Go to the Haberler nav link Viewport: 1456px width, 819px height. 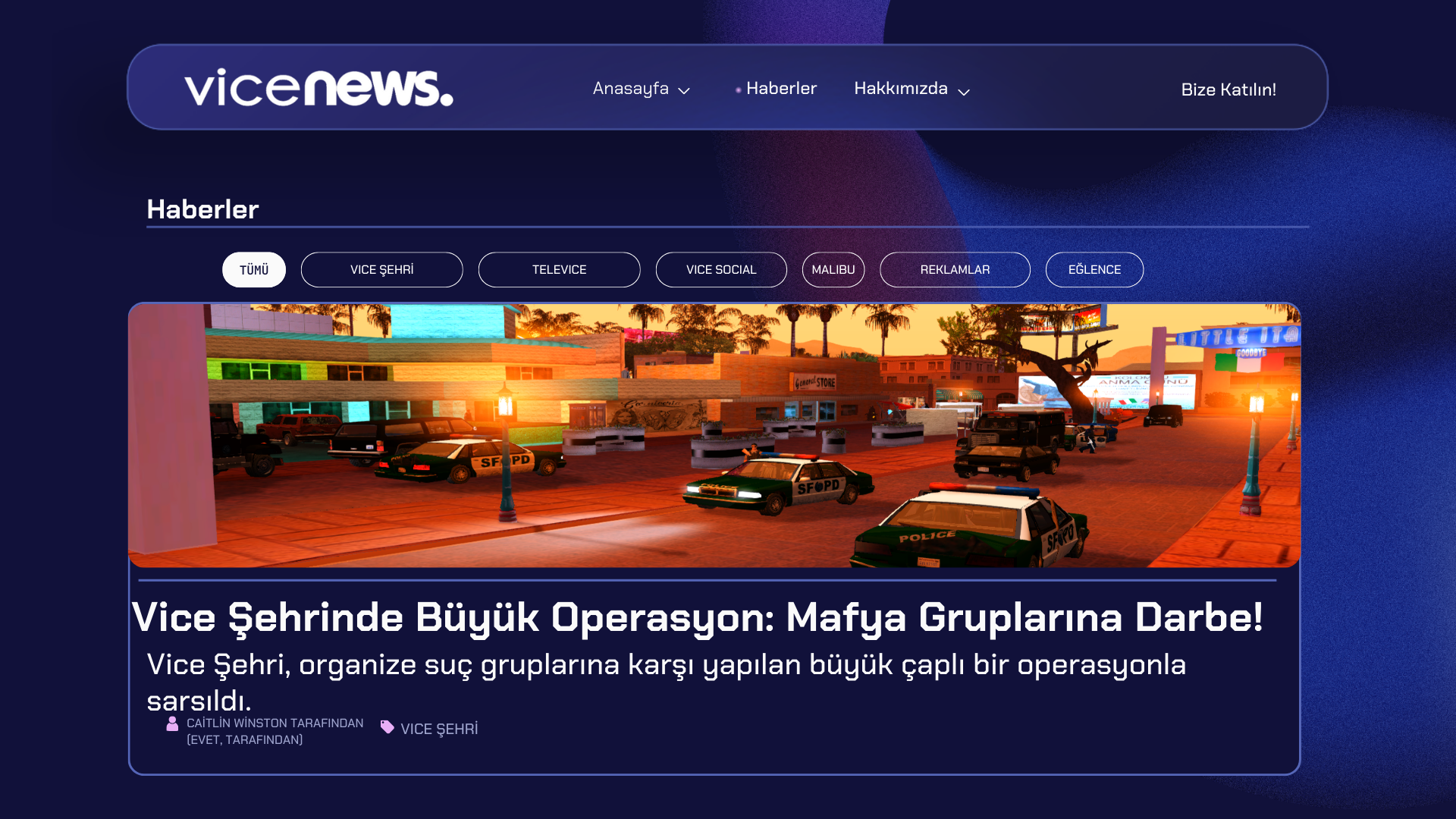(x=781, y=88)
